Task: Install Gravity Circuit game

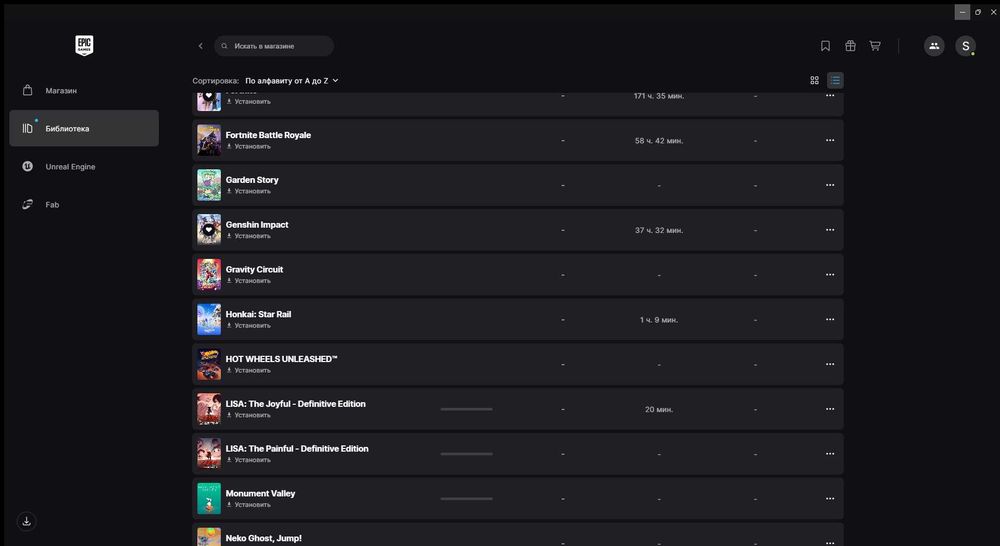Action: pyautogui.click(x=248, y=281)
